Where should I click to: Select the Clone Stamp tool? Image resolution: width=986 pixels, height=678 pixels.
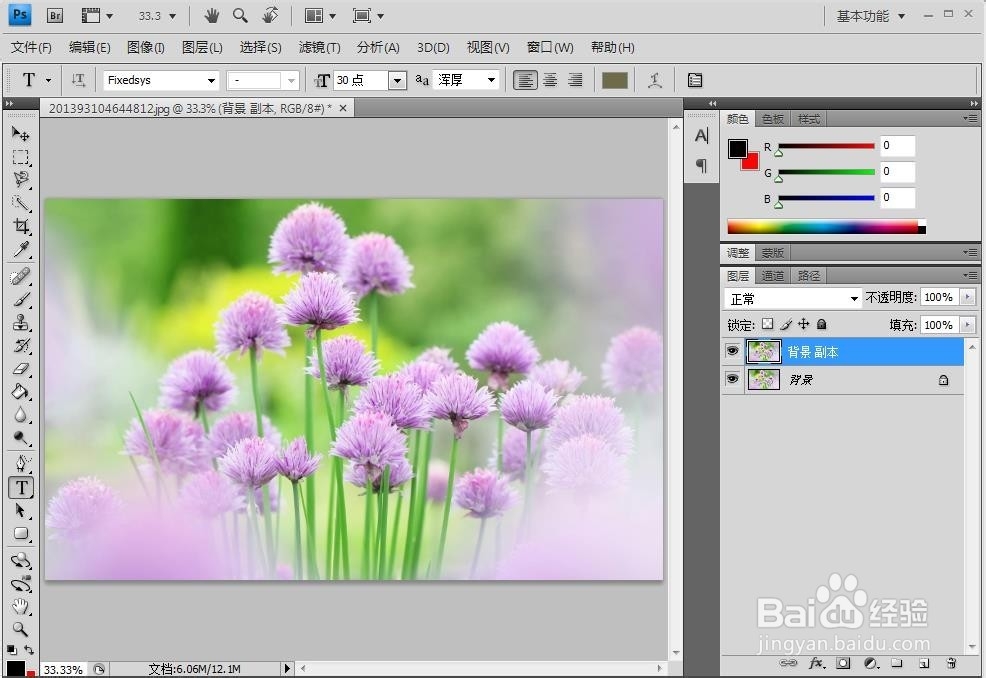tap(21, 323)
